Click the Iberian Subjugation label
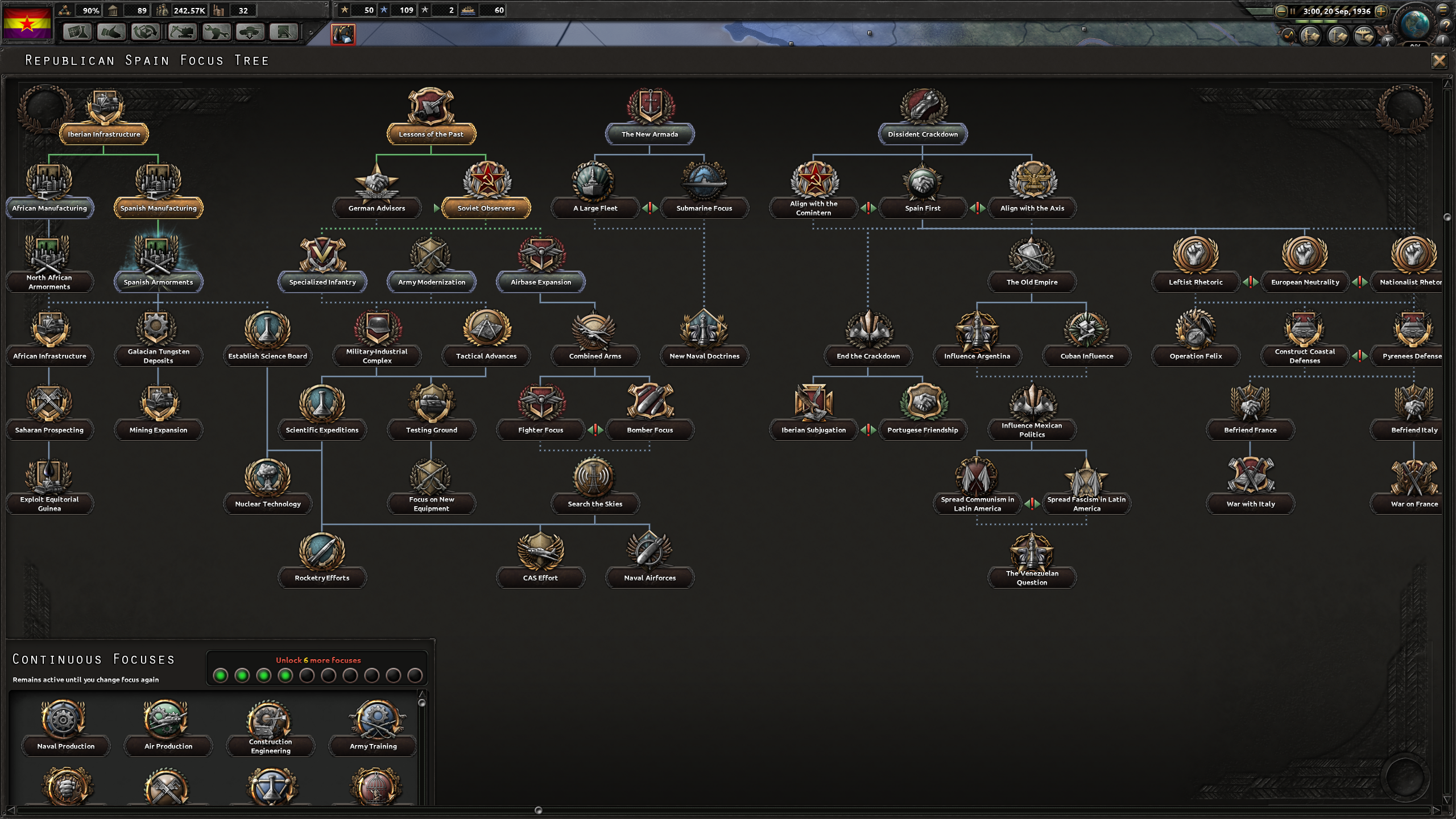 point(813,430)
